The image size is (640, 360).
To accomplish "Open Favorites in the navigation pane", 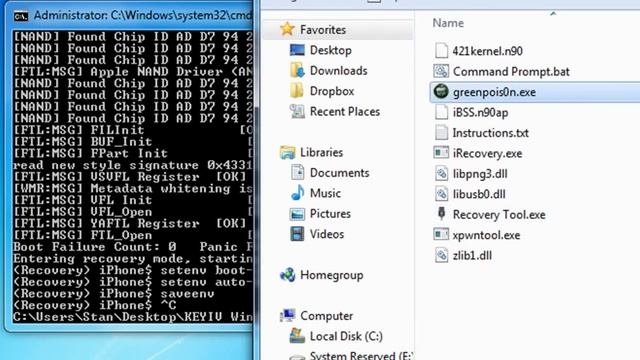I will tap(323, 30).
